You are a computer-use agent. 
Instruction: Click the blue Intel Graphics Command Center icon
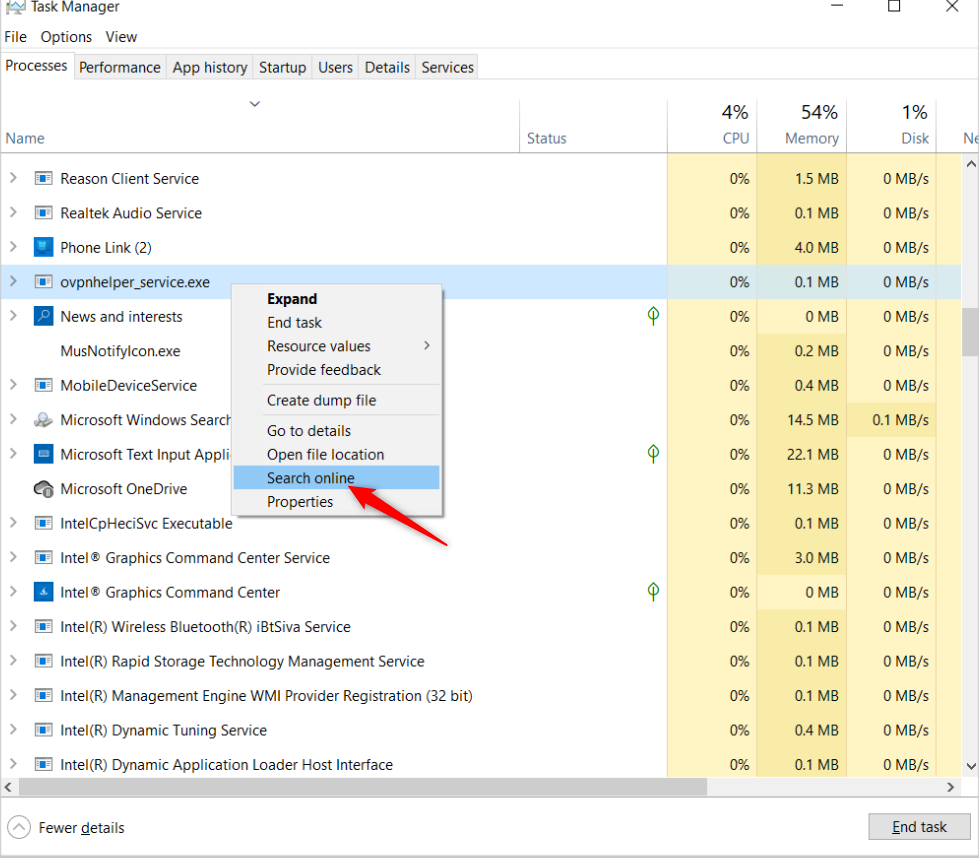43,592
